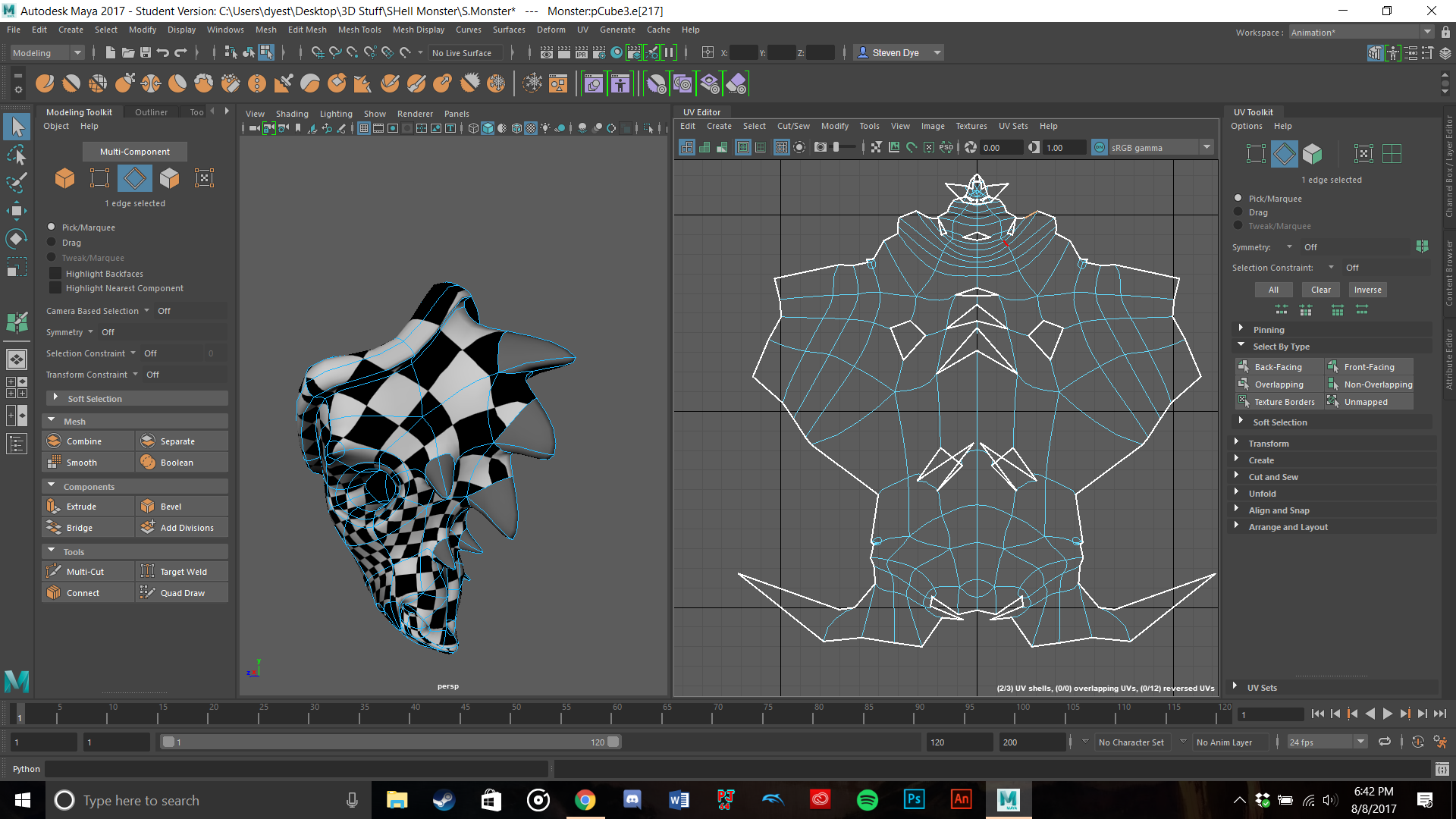This screenshot has width=1456, height=819.
Task: Select Pick/Marquee radio in UV Toolkit
Action: point(1238,198)
